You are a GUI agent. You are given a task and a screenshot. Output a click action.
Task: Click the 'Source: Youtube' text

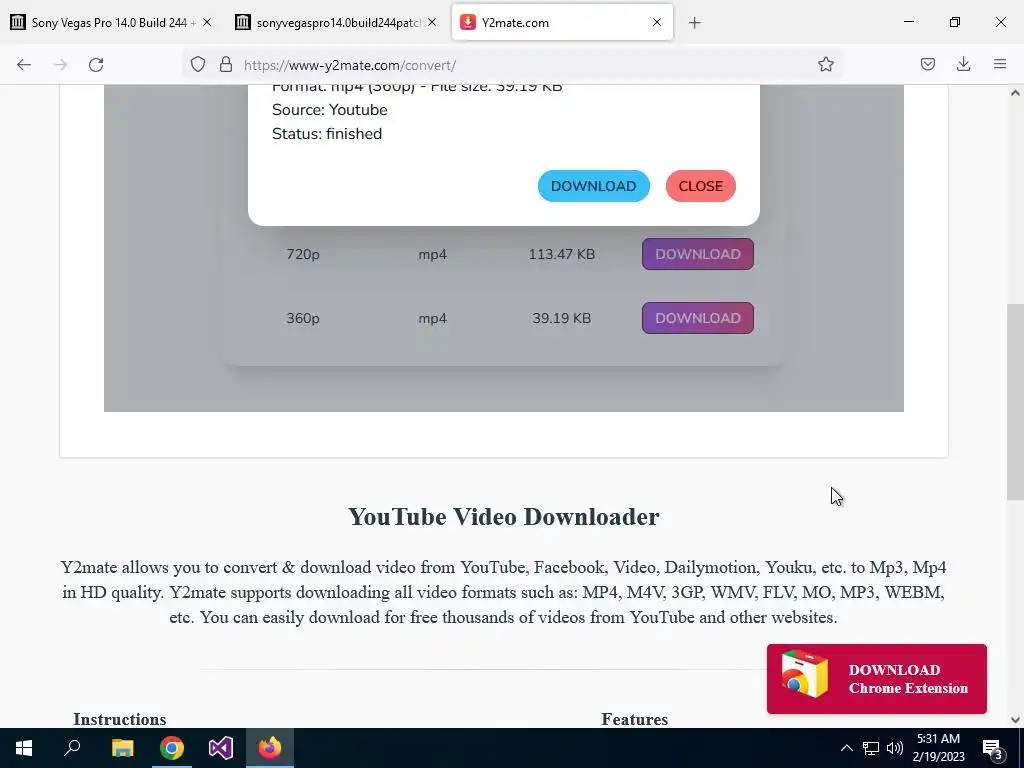(329, 110)
